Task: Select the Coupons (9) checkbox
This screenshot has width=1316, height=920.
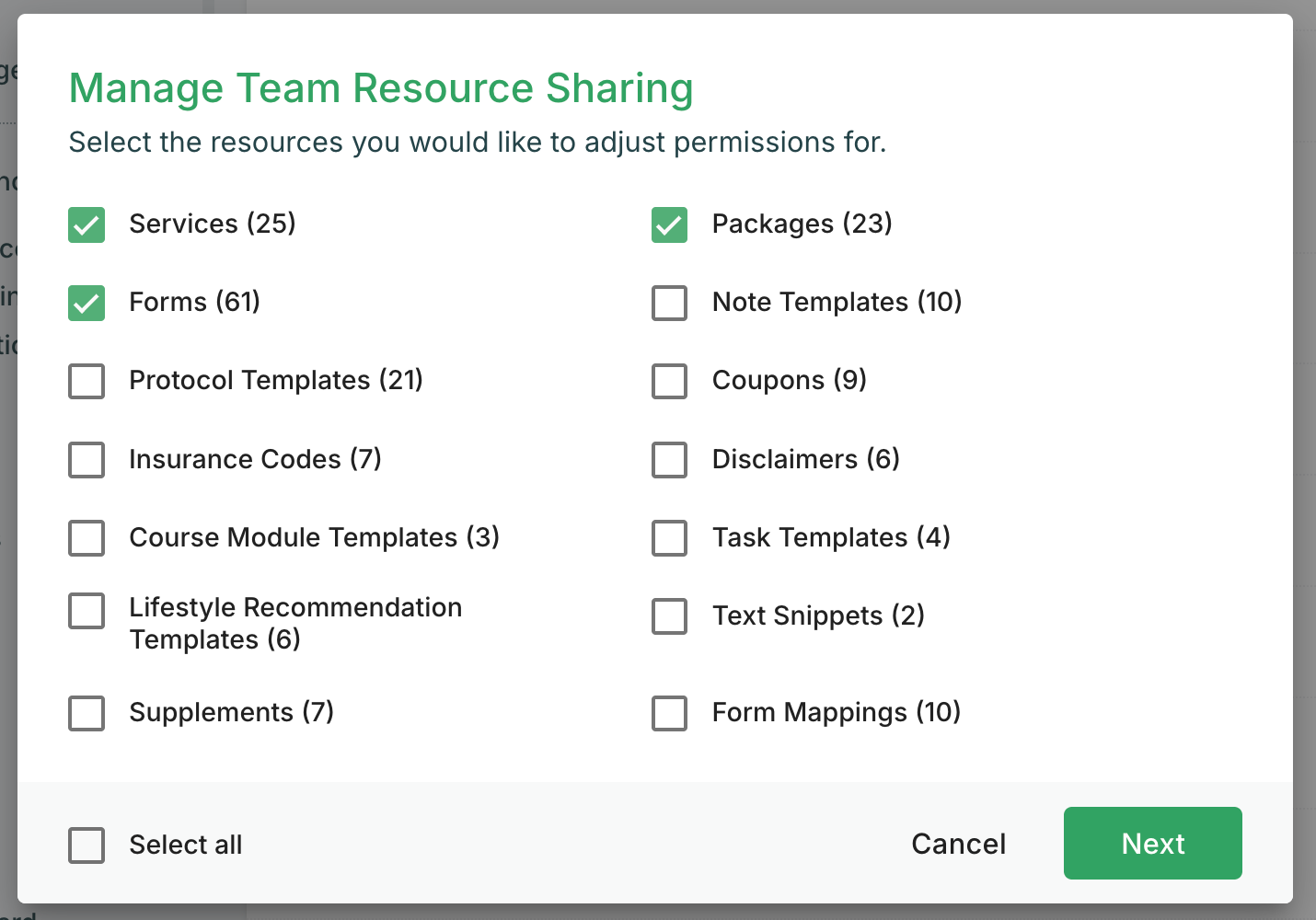Action: click(669, 381)
